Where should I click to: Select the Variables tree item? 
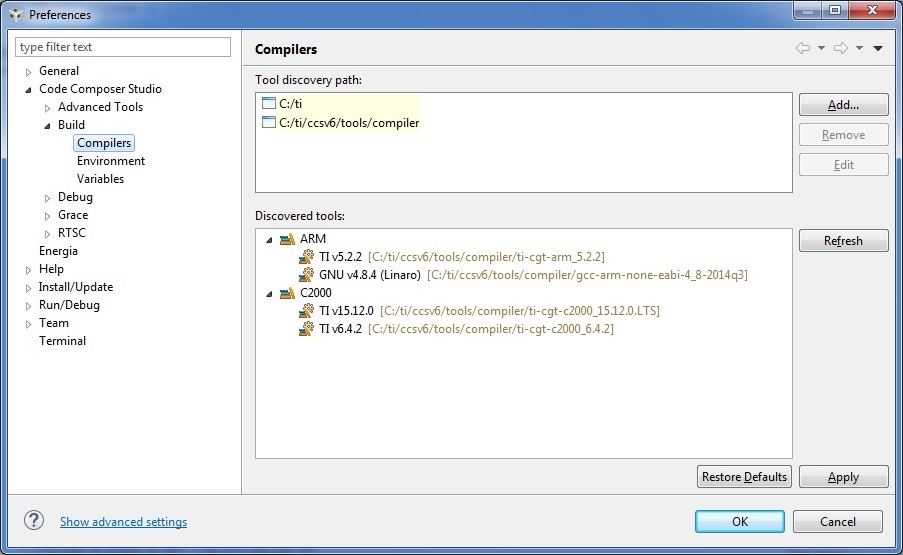[x=100, y=178]
